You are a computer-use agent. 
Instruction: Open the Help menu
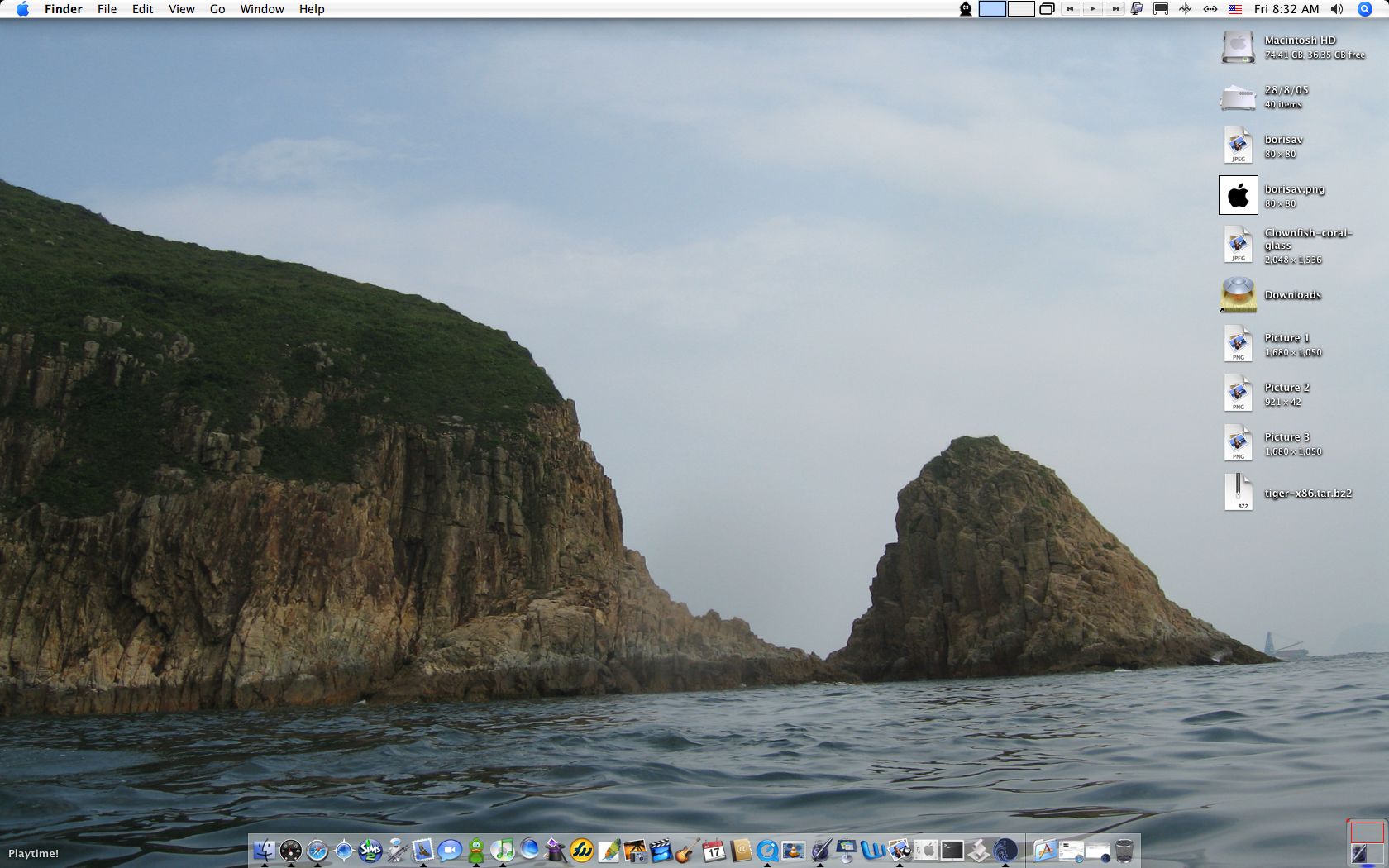[x=312, y=9]
